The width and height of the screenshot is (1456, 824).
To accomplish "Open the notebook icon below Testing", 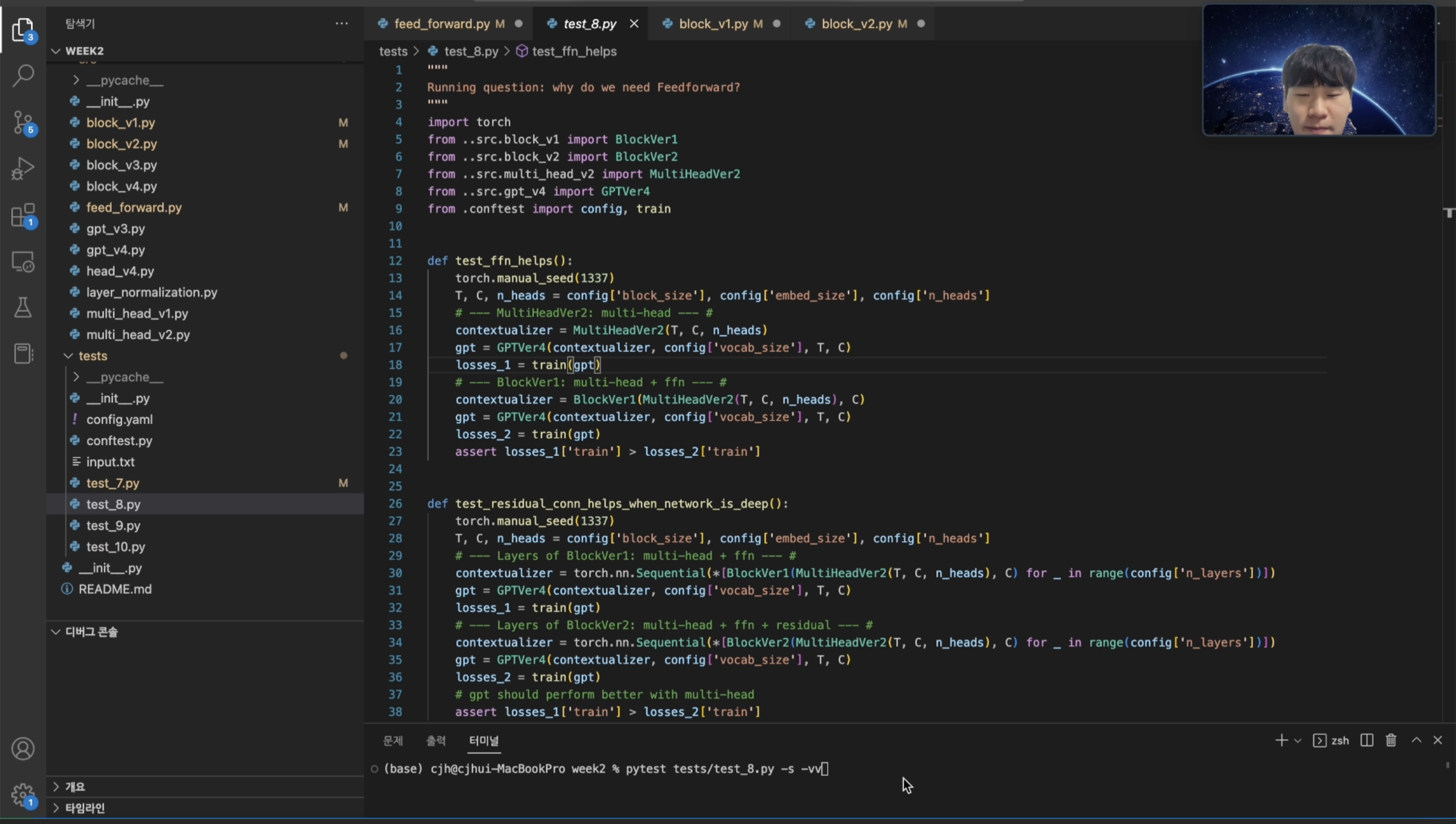I will (23, 354).
